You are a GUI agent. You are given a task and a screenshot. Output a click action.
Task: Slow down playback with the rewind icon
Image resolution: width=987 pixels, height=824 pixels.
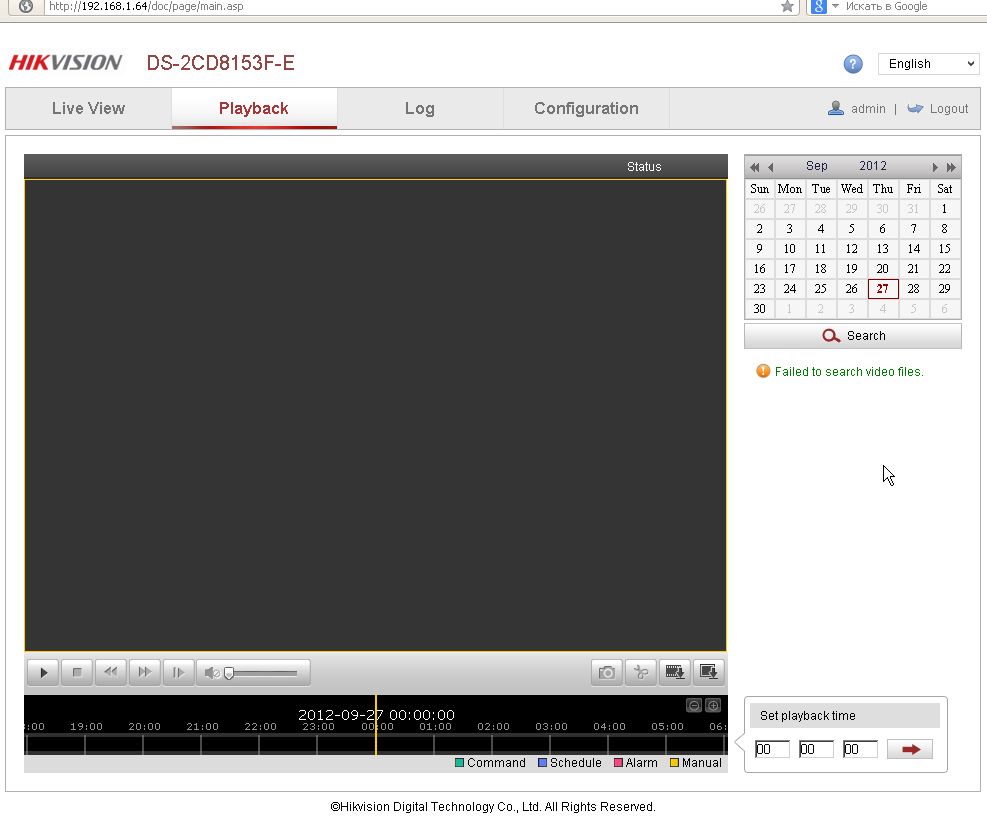[111, 672]
